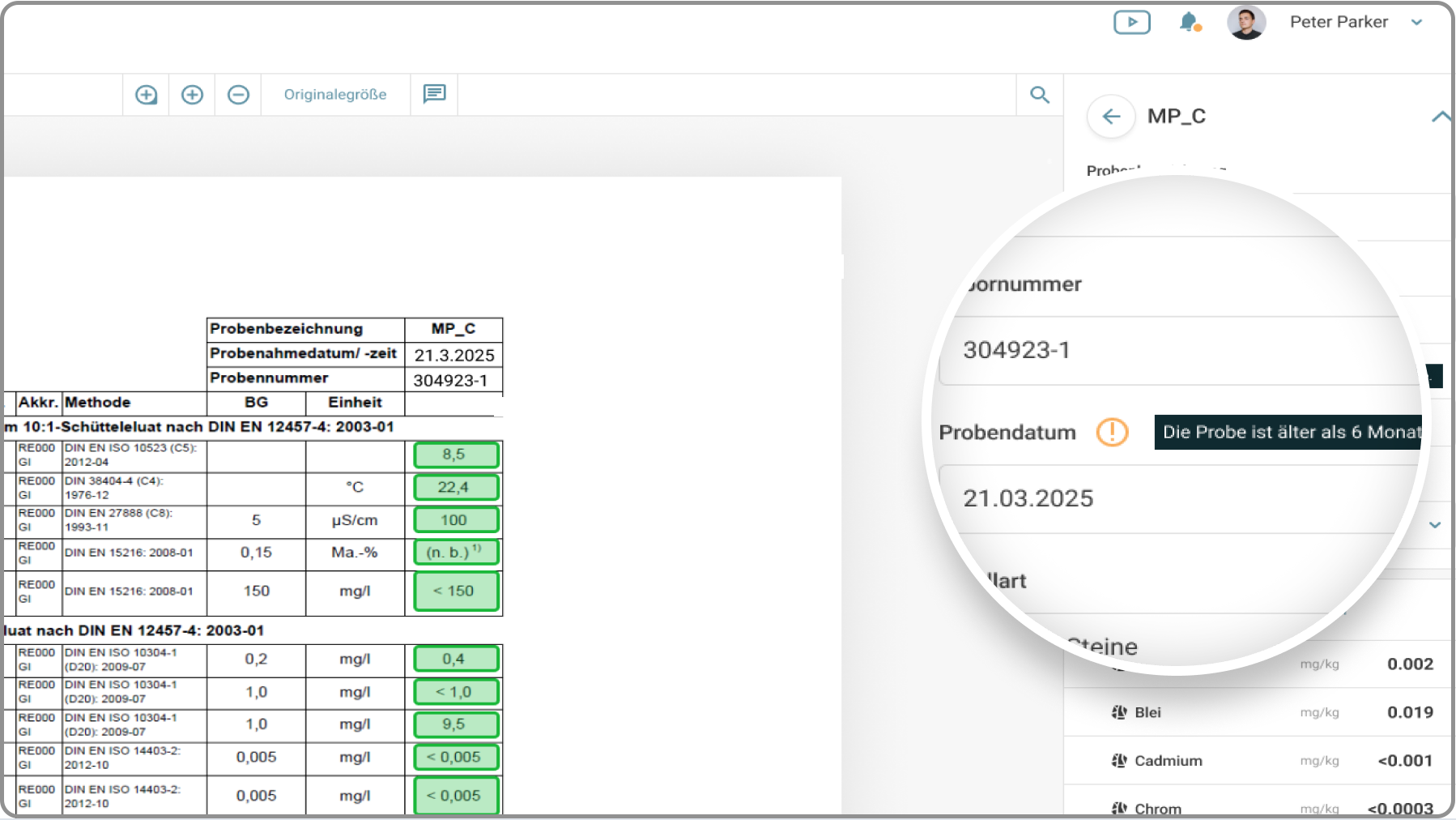Image resolution: width=1456 pixels, height=820 pixels.
Task: Click the zoom-in icon with corner marker
Action: pos(146,95)
